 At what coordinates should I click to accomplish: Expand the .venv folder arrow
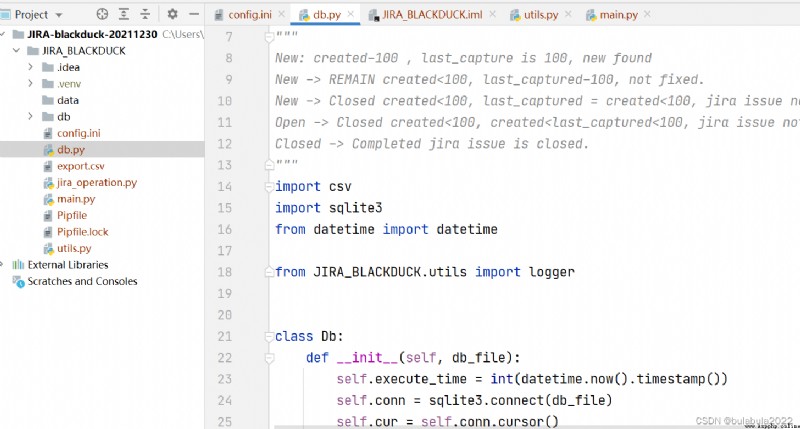pyautogui.click(x=31, y=83)
